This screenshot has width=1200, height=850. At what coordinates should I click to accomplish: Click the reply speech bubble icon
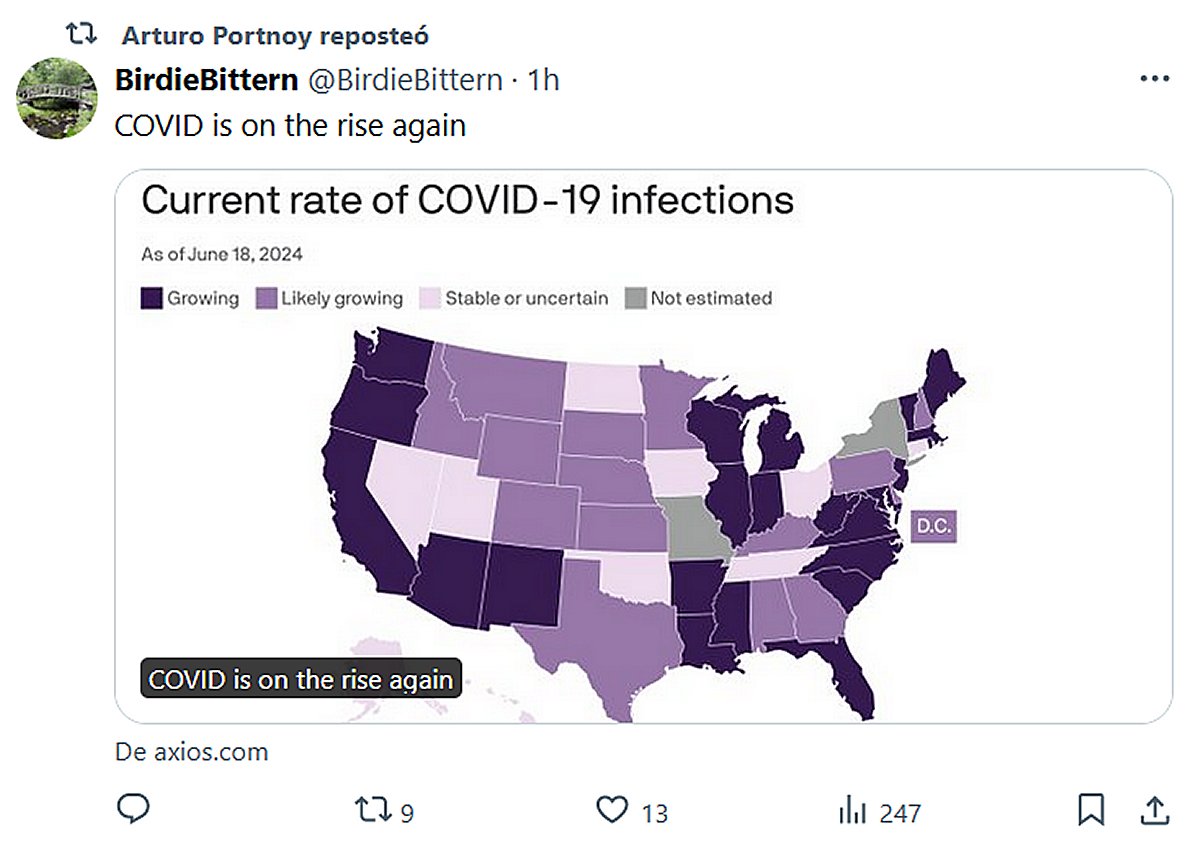coord(133,809)
